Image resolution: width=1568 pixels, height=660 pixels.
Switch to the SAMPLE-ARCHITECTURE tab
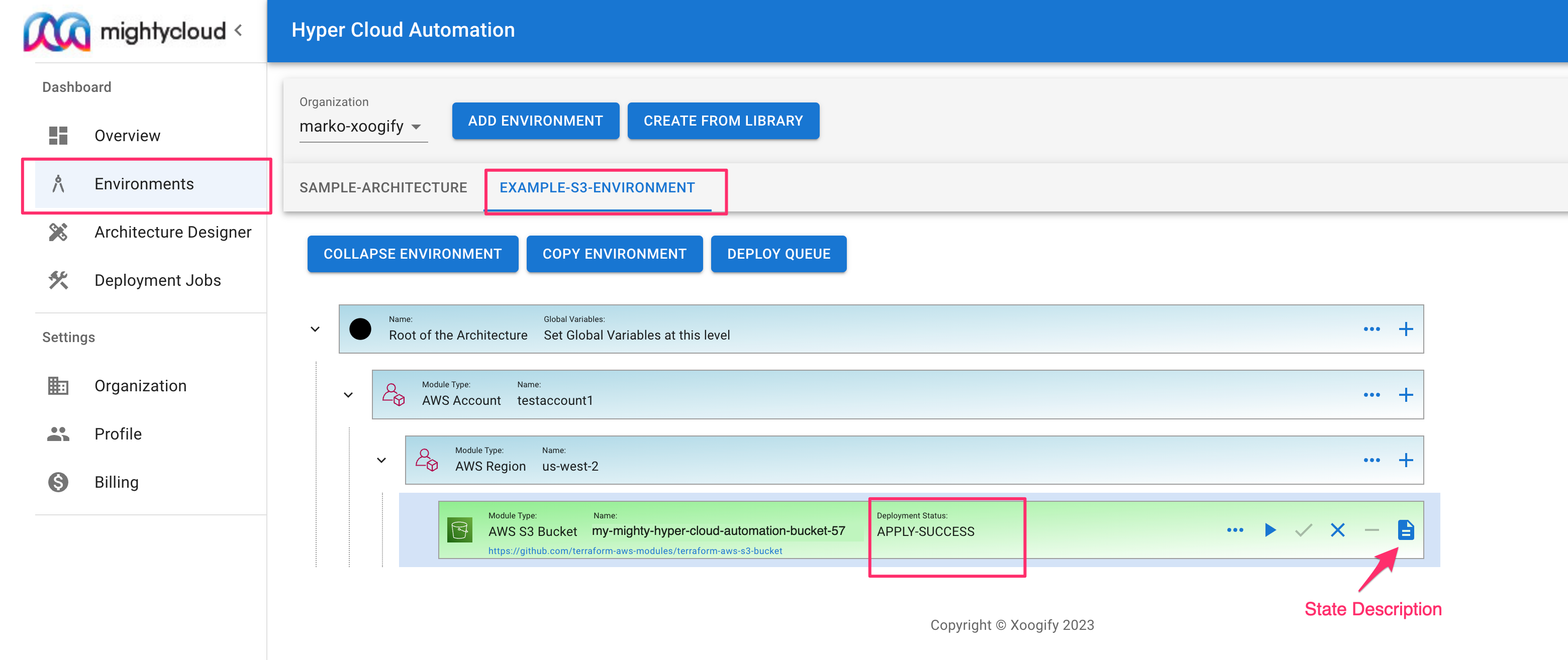383,187
